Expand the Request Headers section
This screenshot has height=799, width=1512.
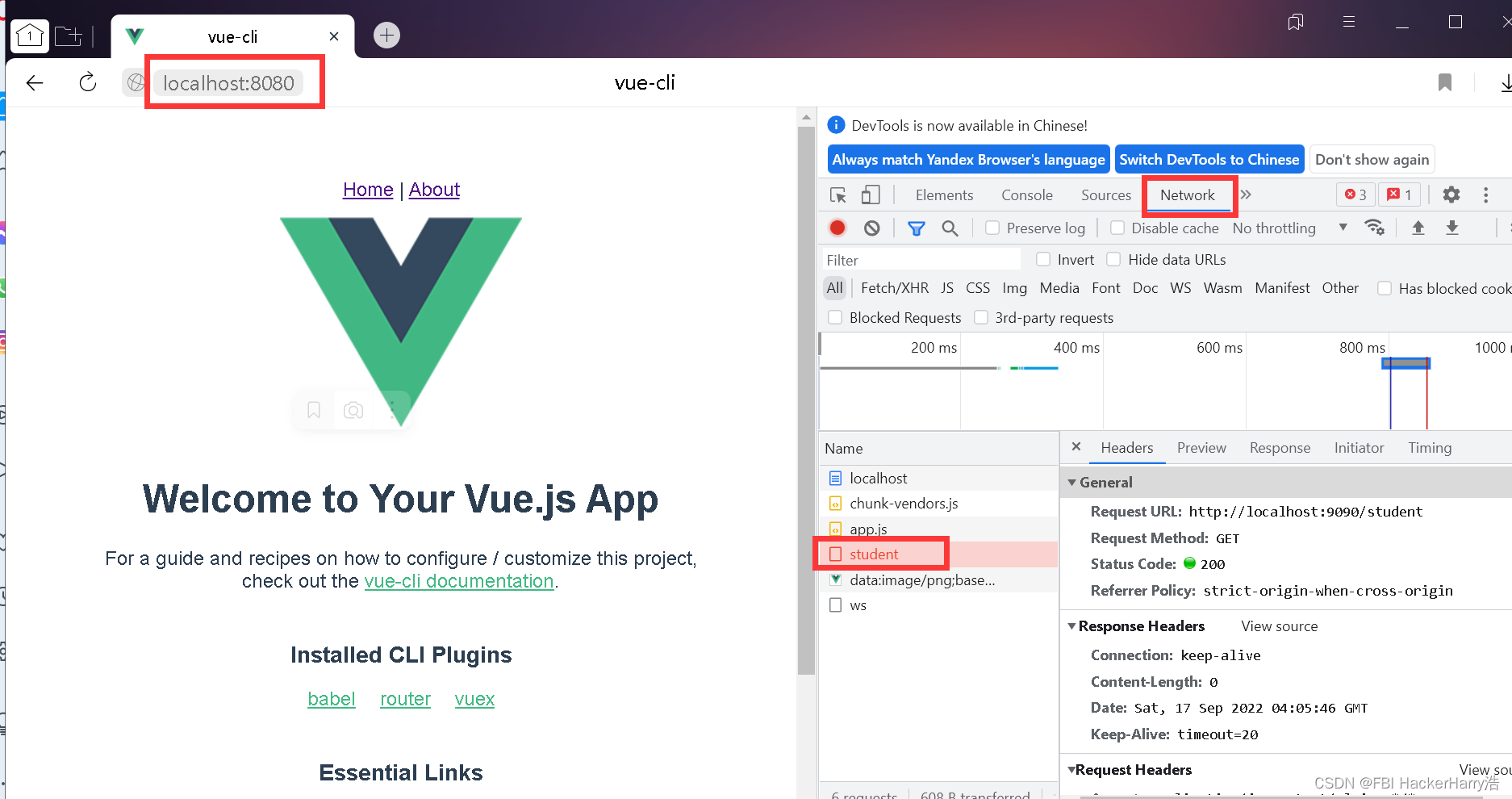[1073, 769]
